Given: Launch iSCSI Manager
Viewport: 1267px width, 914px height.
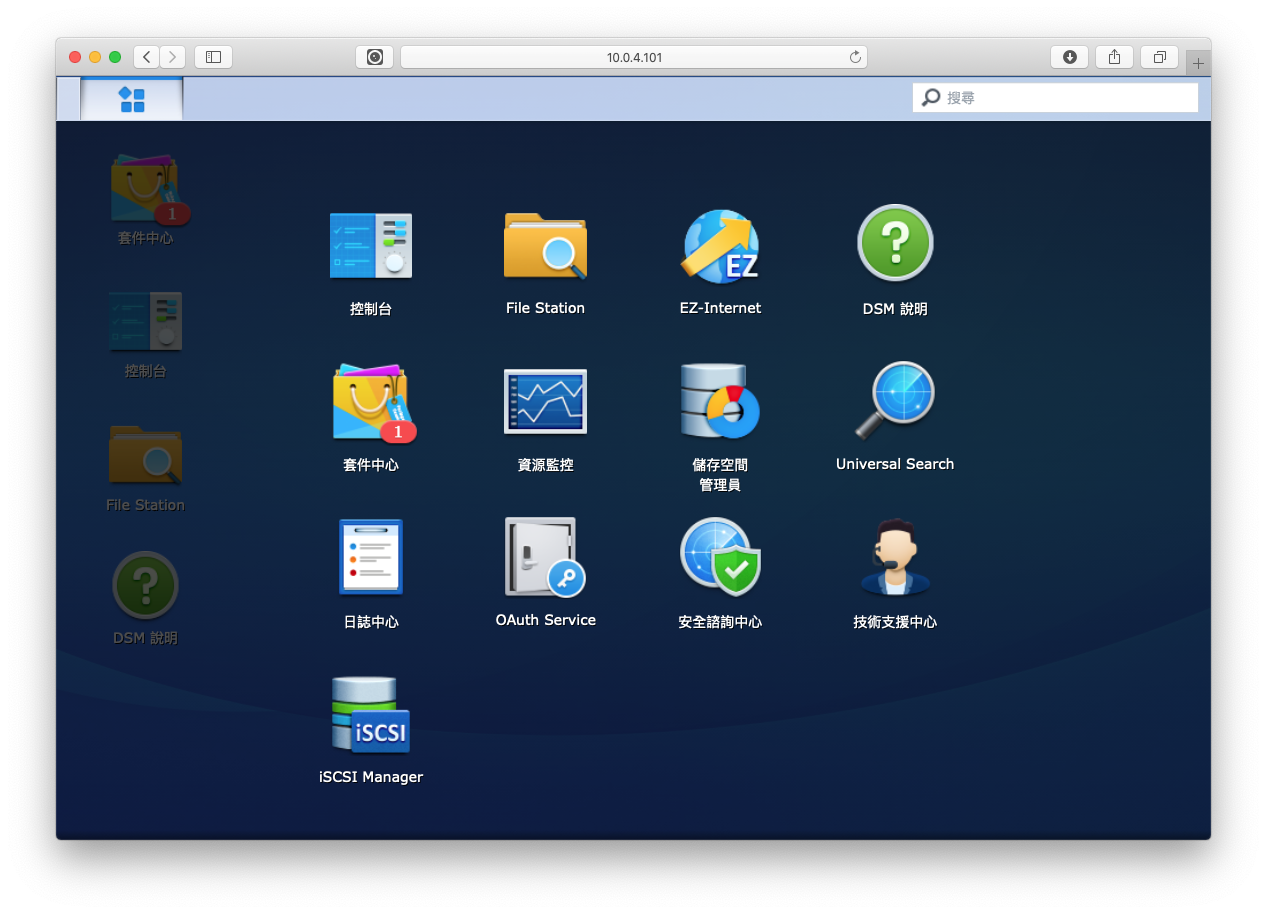Looking at the screenshot, I should coord(371,714).
